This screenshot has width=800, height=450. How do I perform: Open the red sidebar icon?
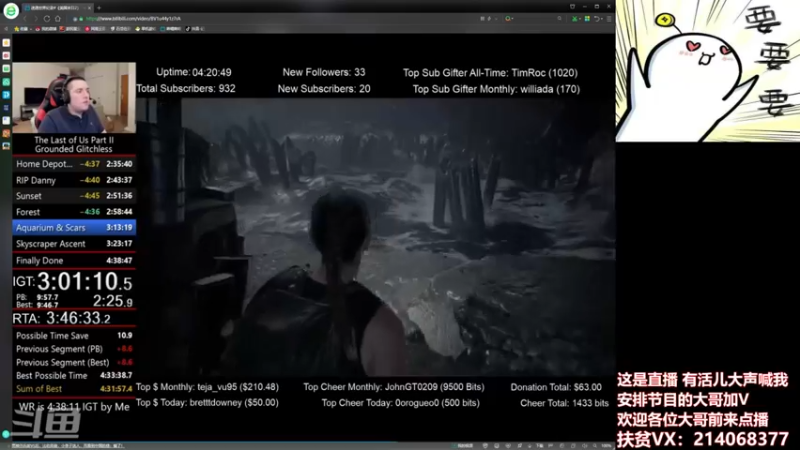pos(6,56)
